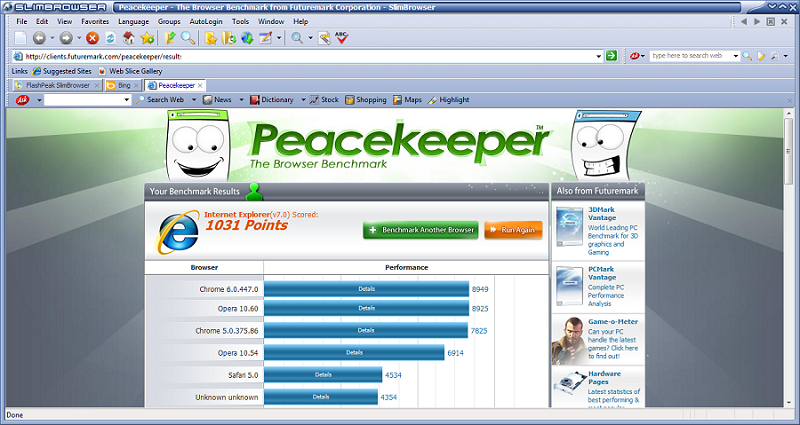Open the Suggested Sites link
This screenshot has width=800, height=425.
(x=62, y=71)
